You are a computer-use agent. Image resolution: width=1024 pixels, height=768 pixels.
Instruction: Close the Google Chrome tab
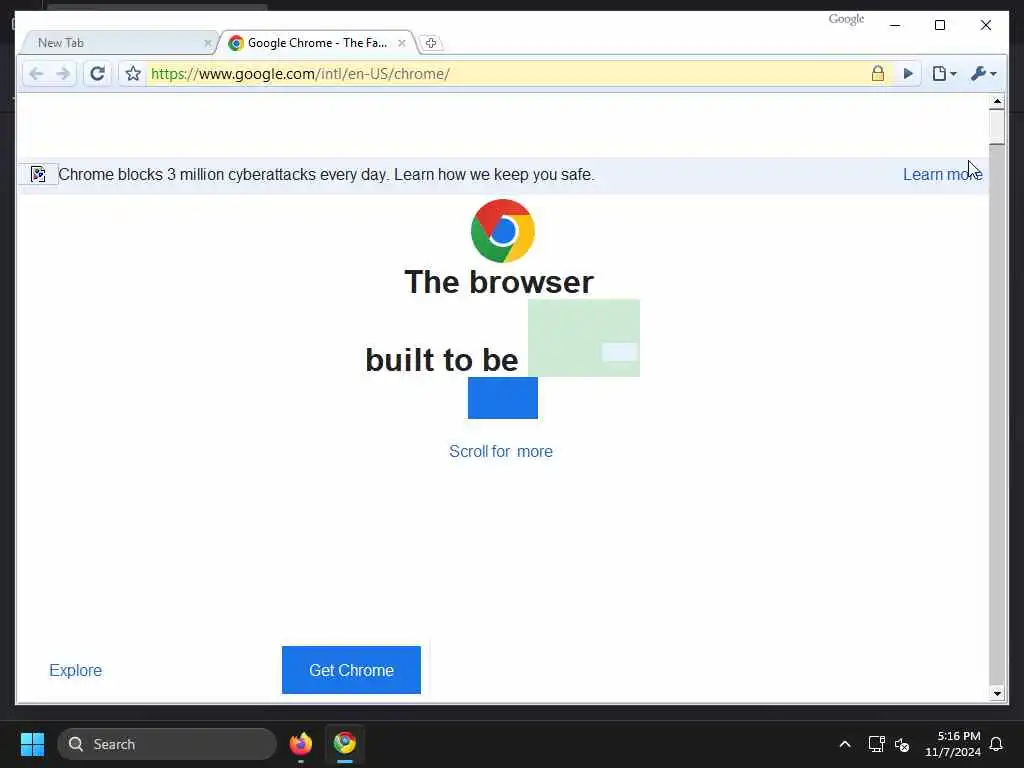(x=402, y=43)
